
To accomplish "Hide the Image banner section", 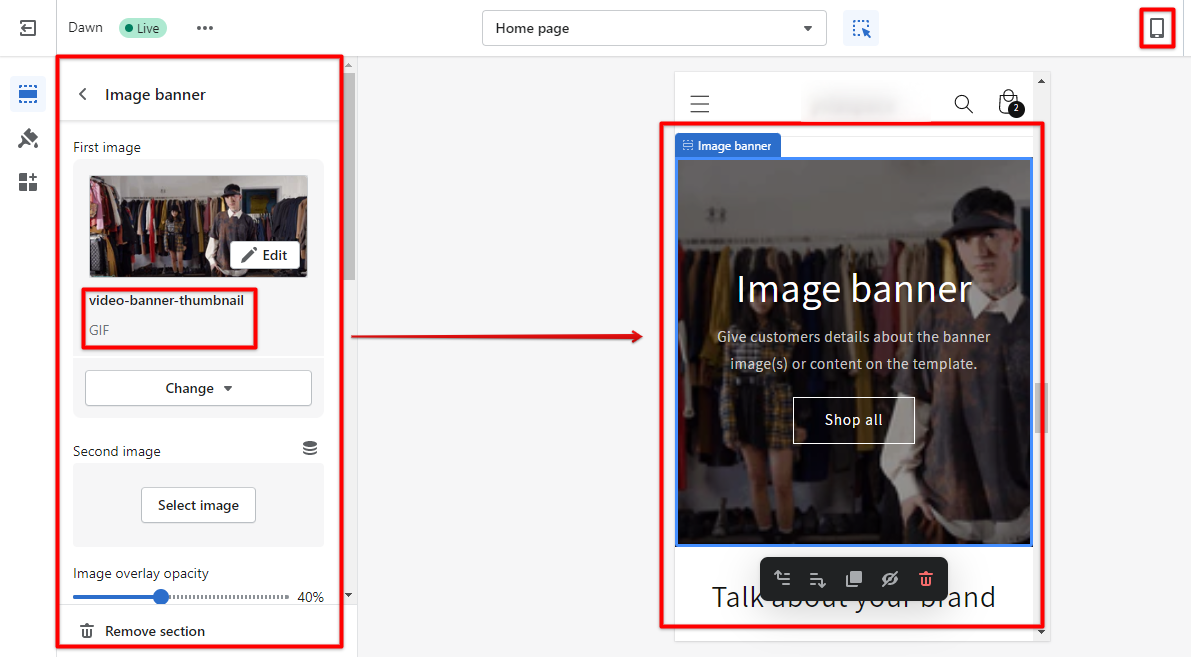I will tap(889, 578).
